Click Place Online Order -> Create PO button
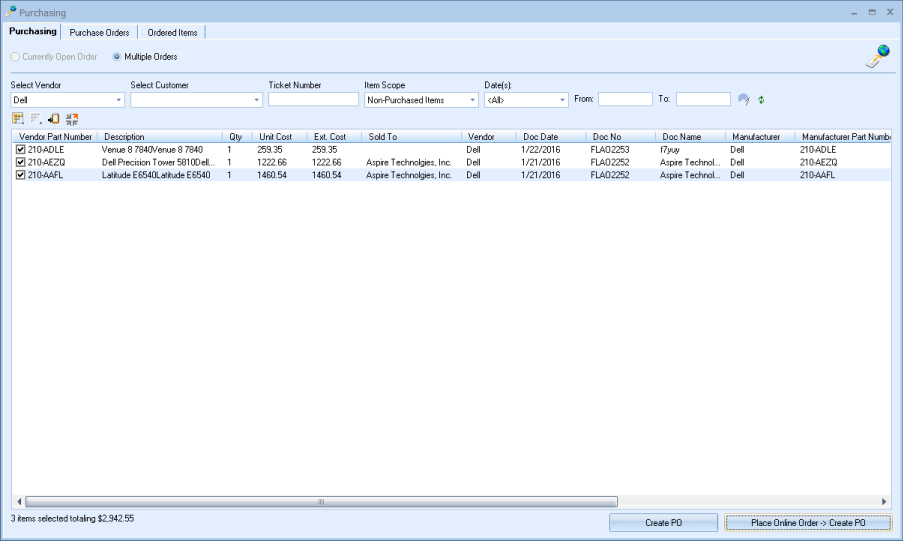The width and height of the screenshot is (903, 541). [808, 523]
